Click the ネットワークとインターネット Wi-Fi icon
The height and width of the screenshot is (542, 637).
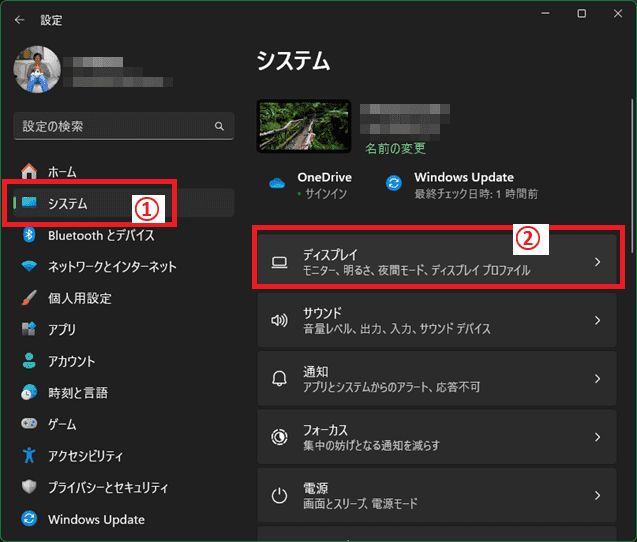(29, 267)
